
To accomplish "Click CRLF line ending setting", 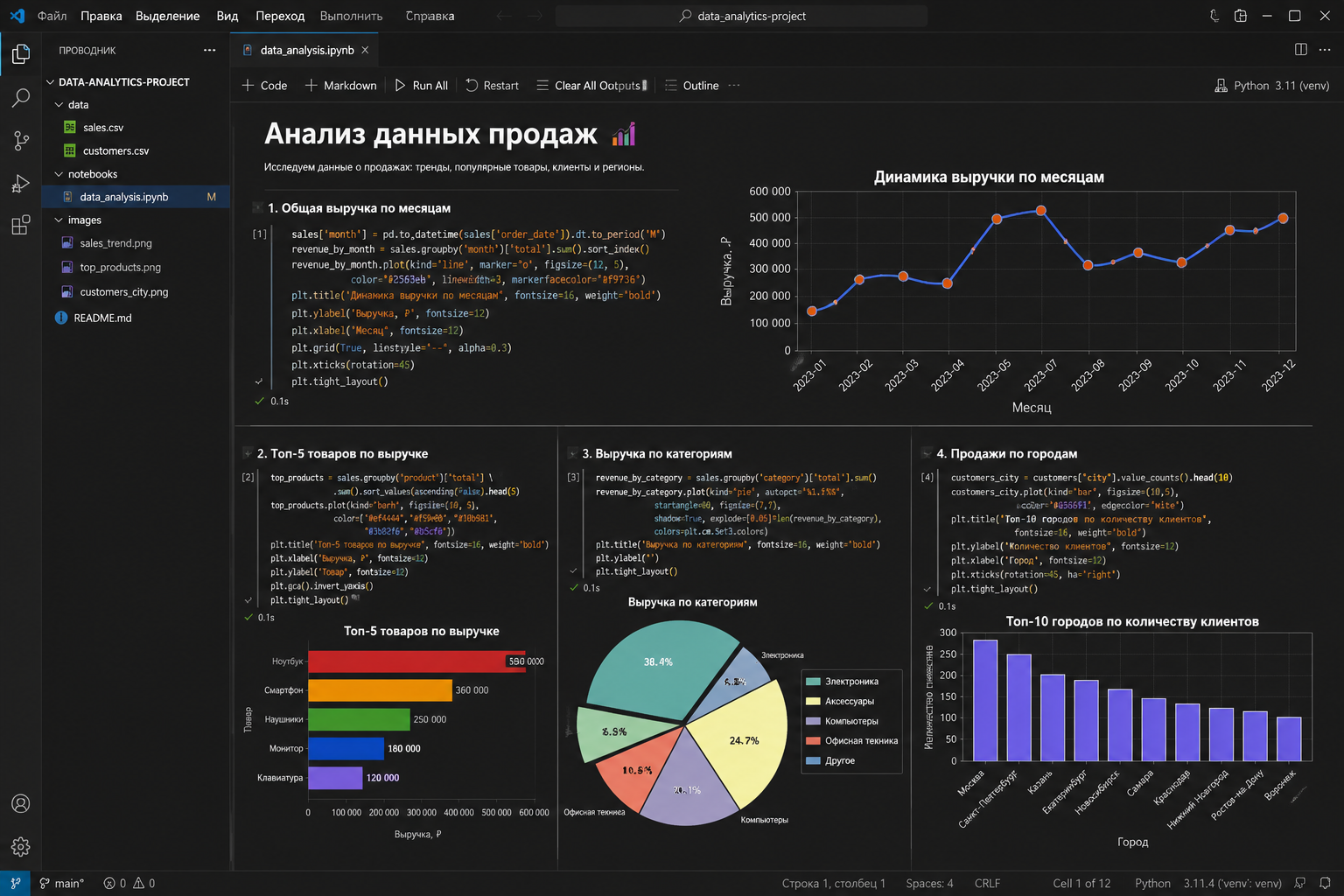I will pyautogui.click(x=987, y=883).
